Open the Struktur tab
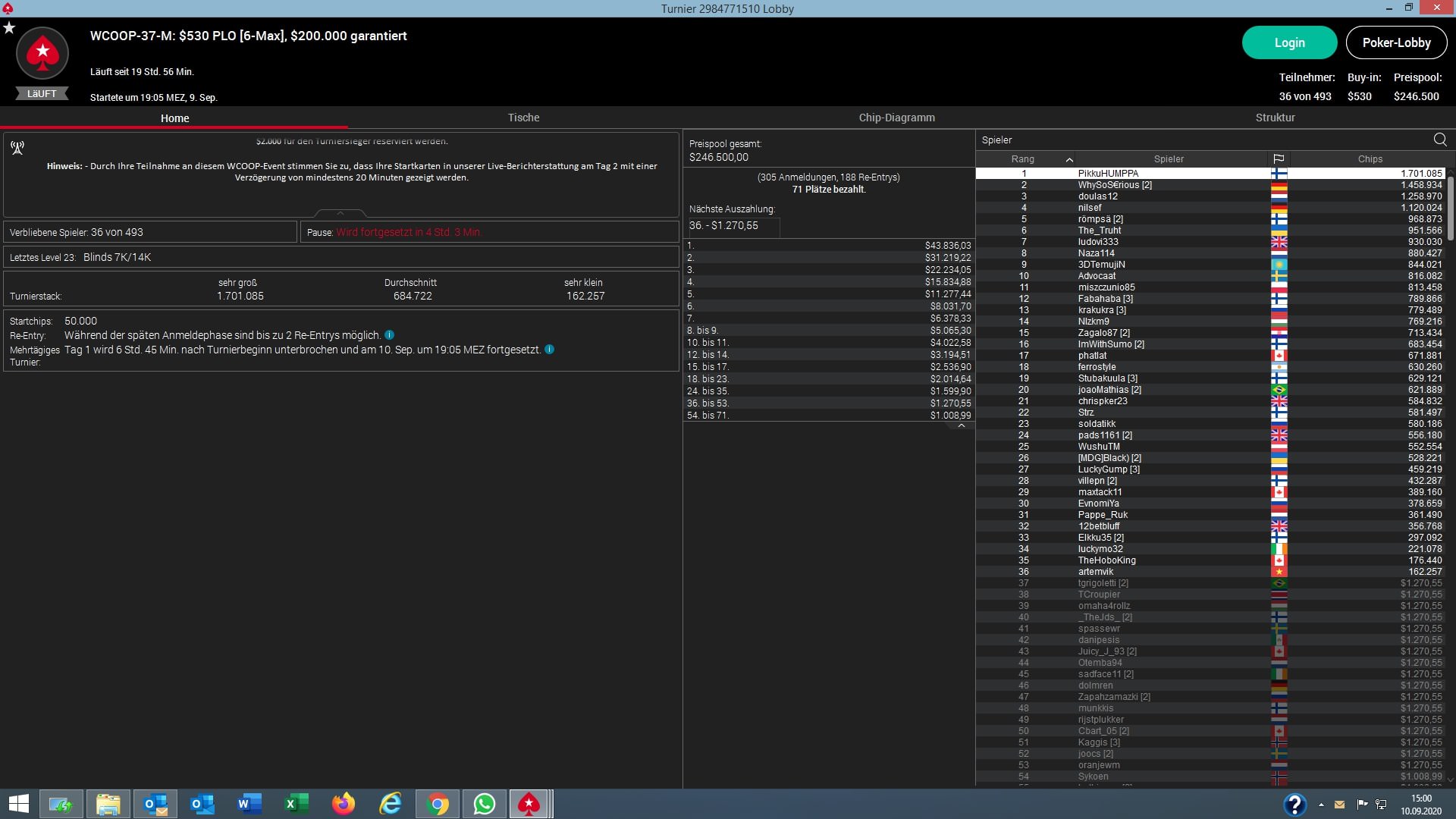The image size is (1456, 819). 1275,118
